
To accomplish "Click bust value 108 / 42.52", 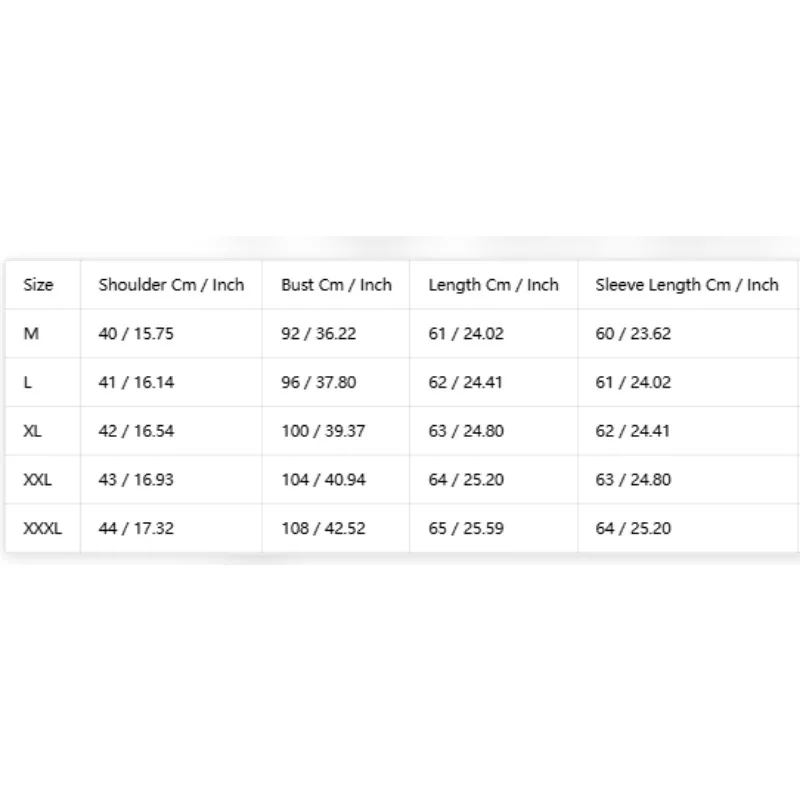I will (323, 528).
